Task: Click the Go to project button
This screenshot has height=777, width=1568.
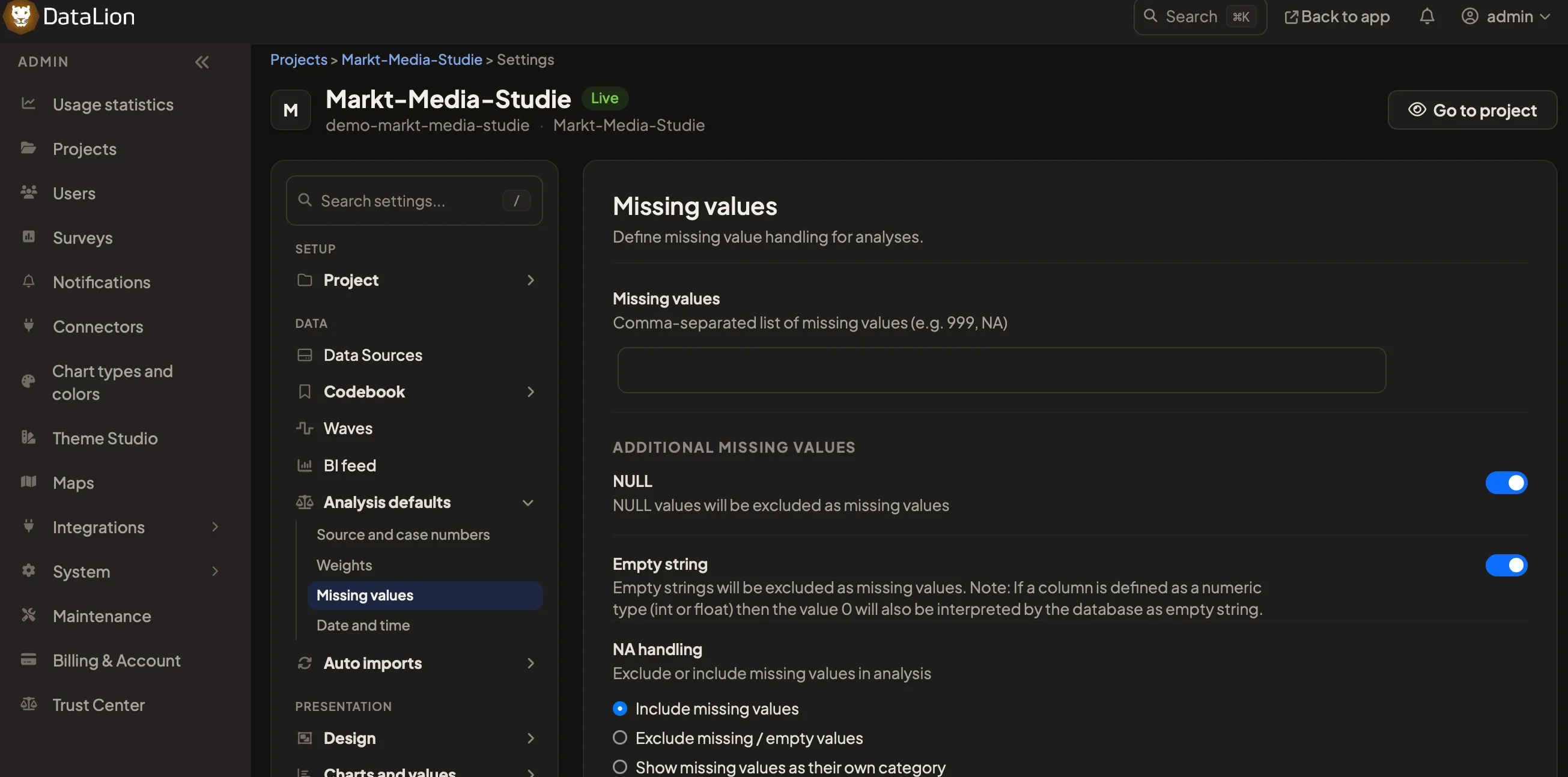Action: pyautogui.click(x=1472, y=110)
